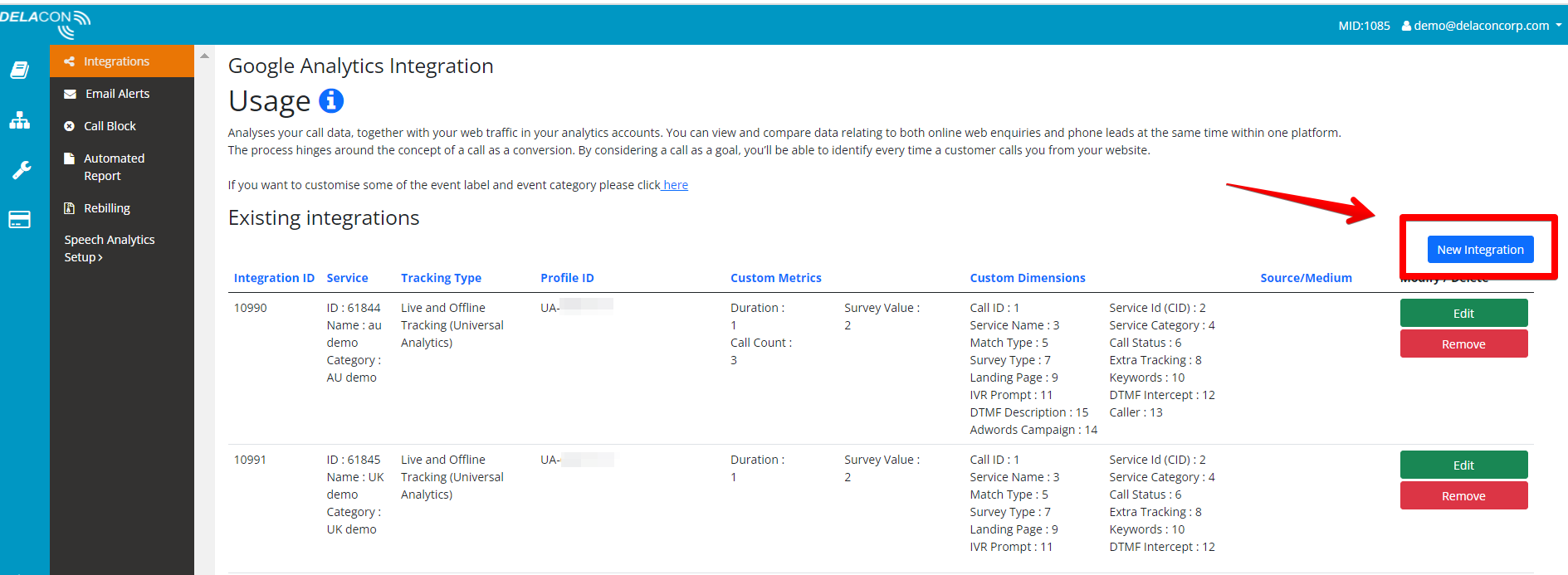Select the integration ID 10991 cell
Image resolution: width=1568 pixels, height=575 pixels.
(250, 460)
